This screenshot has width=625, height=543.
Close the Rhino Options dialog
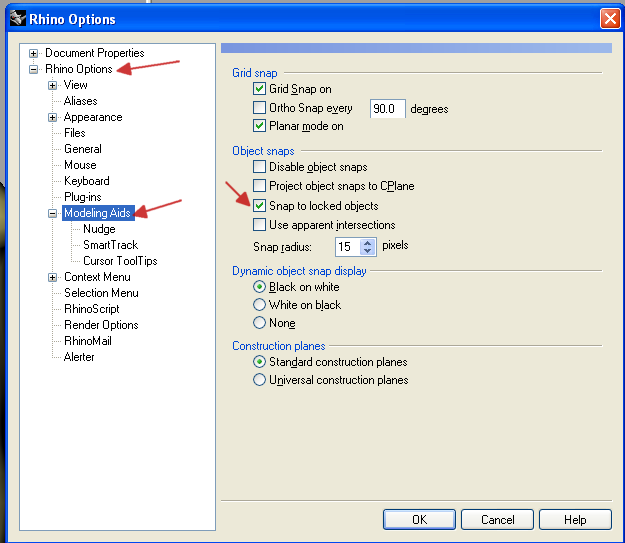pos(610,19)
